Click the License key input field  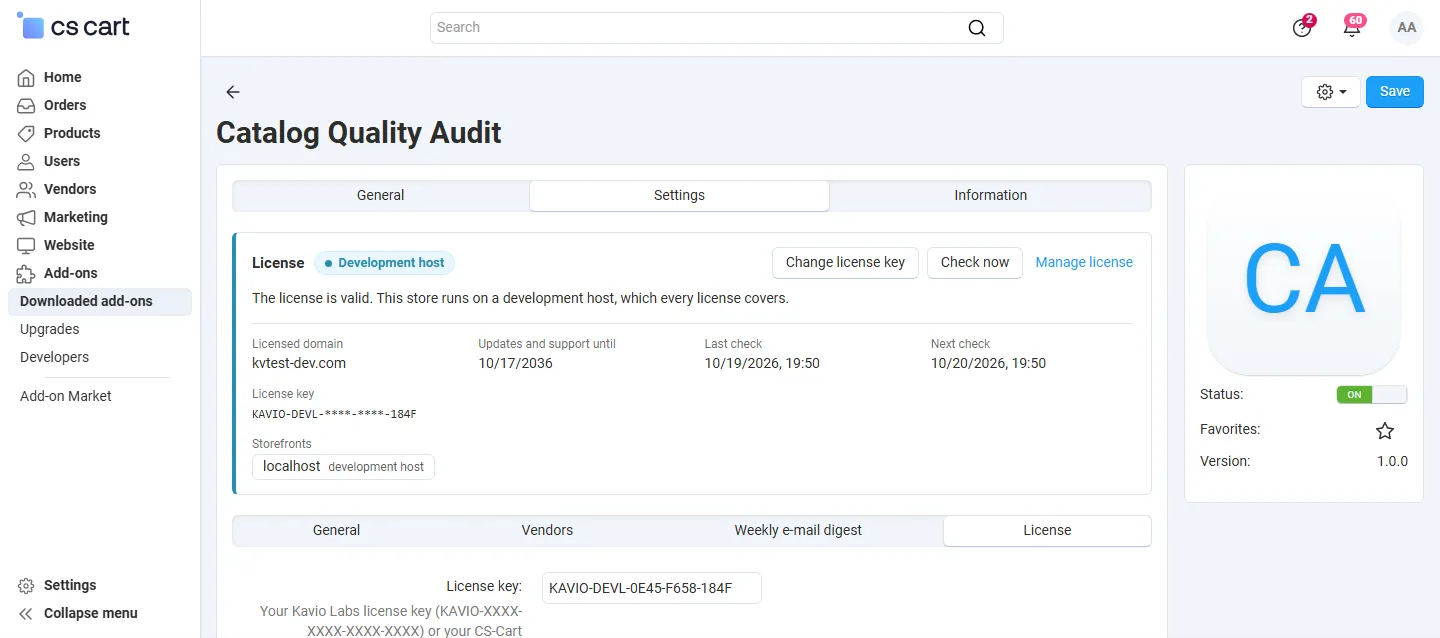click(651, 588)
